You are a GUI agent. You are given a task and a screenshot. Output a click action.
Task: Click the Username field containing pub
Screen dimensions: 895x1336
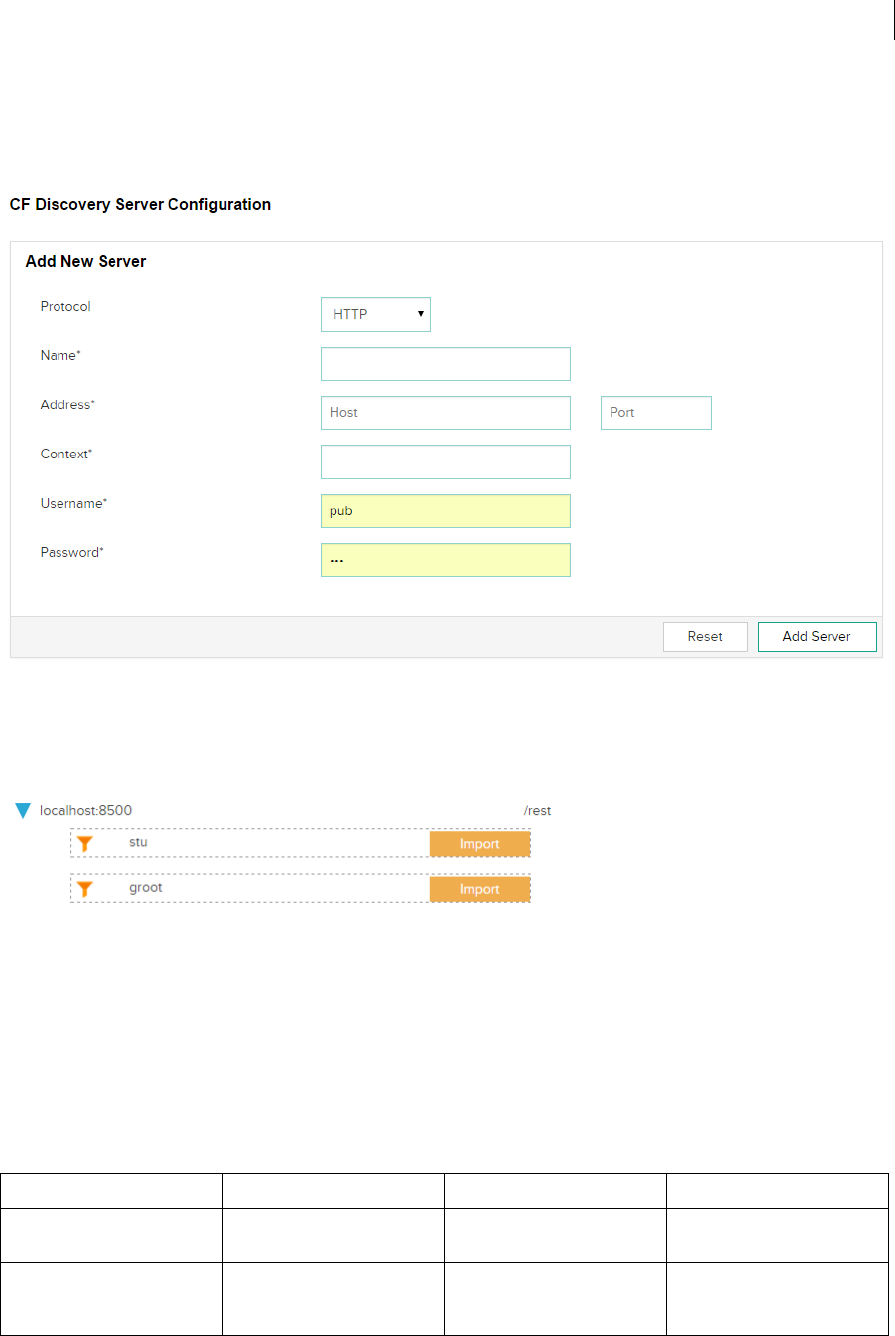(x=445, y=511)
